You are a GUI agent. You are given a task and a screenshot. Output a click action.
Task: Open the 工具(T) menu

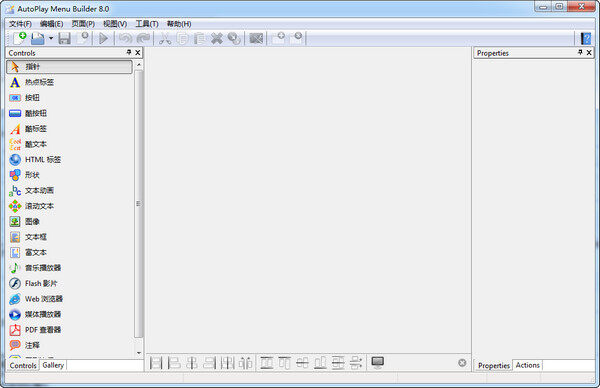pos(147,24)
